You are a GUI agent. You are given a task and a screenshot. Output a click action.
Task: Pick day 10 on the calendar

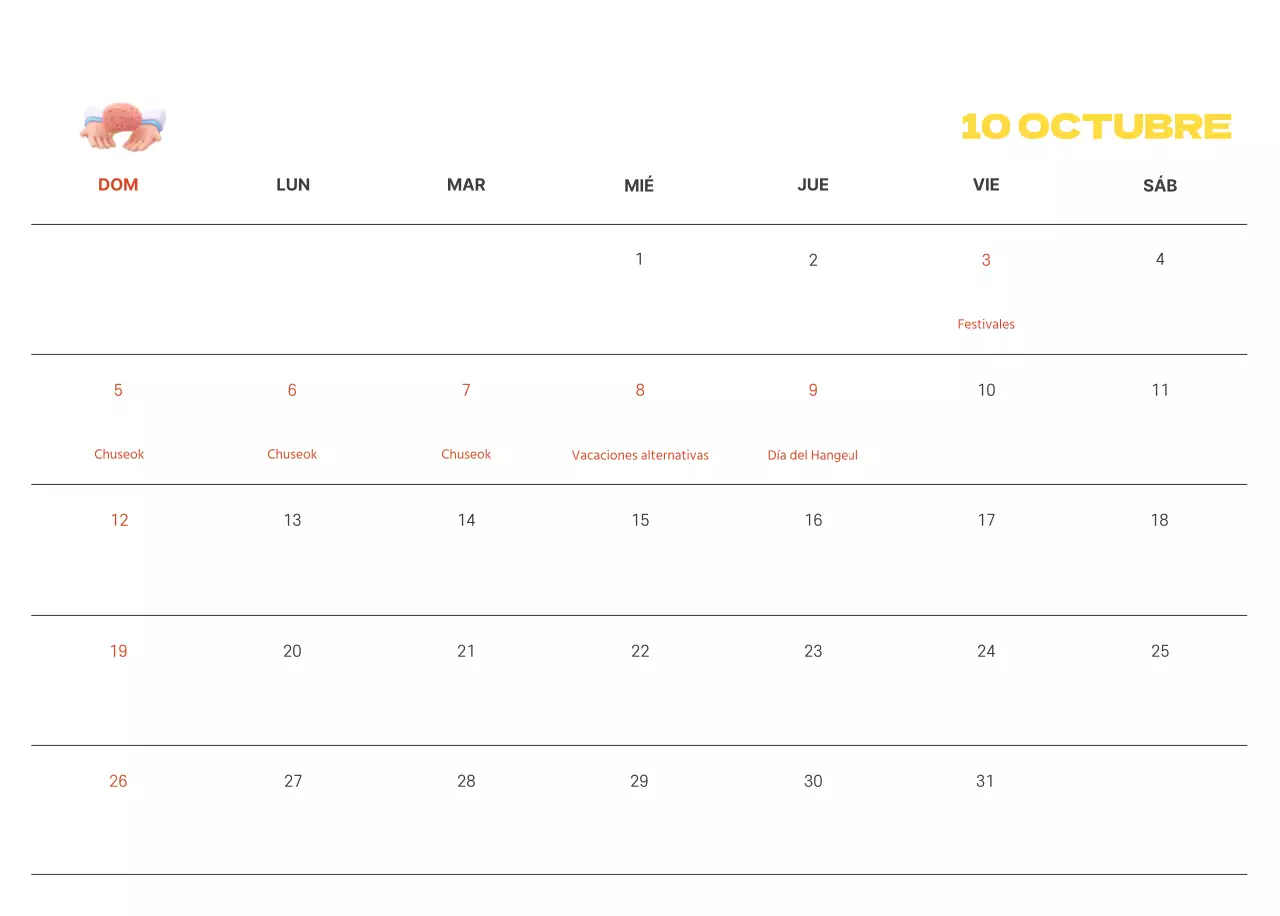point(986,390)
